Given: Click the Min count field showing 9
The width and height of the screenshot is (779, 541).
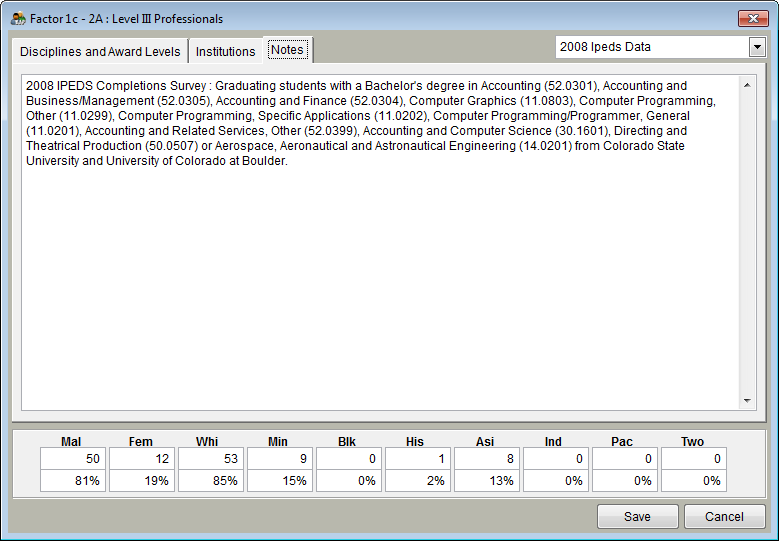Looking at the screenshot, I should [x=280, y=459].
